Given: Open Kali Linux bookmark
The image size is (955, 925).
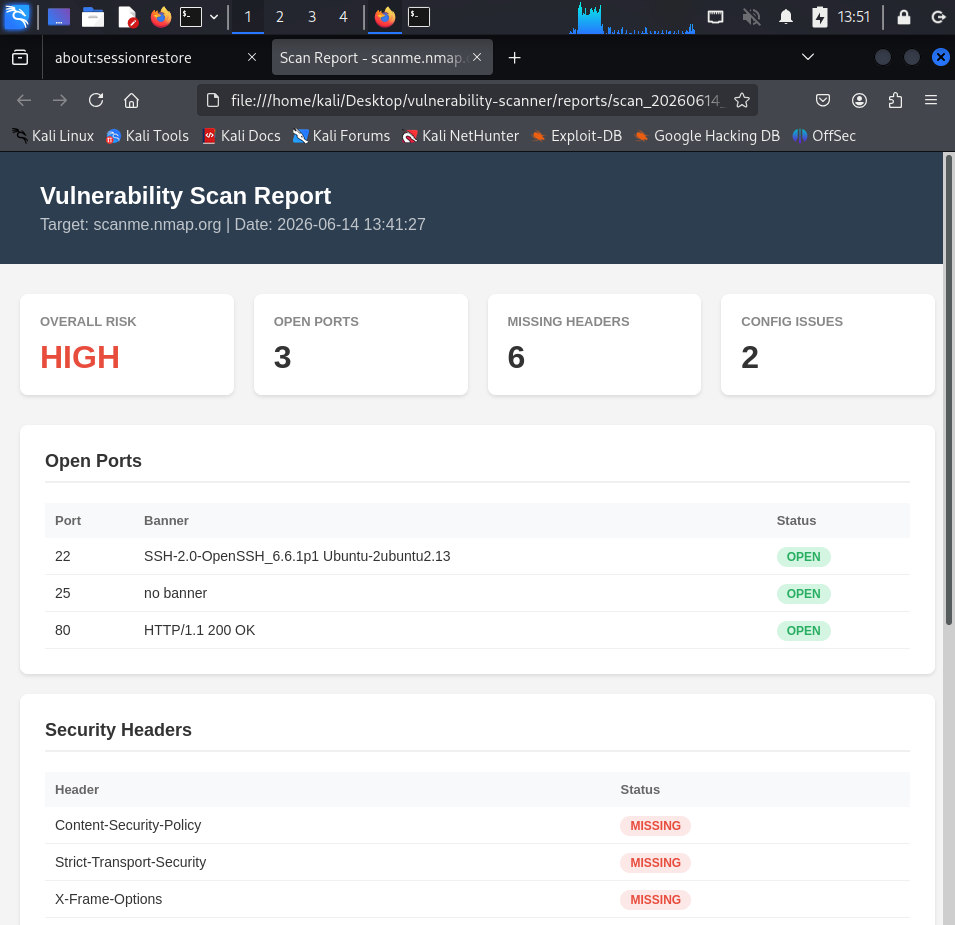Looking at the screenshot, I should click(x=53, y=136).
